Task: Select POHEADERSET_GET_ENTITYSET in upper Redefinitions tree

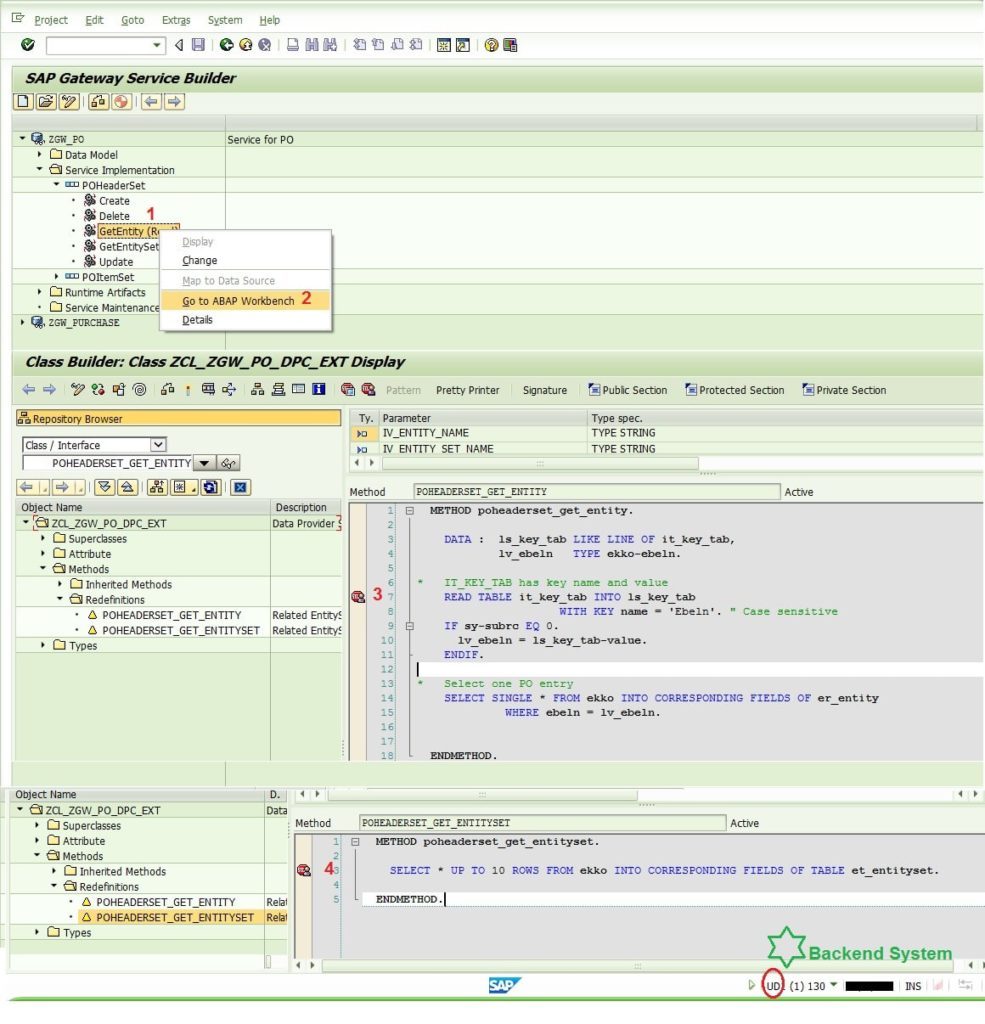Action: tap(181, 630)
